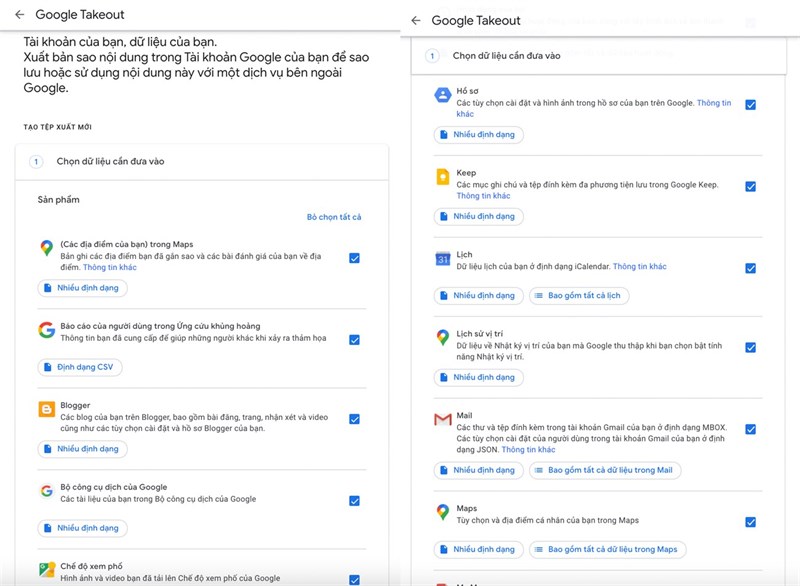Expand right step 1 Chọn dữ liệu cần đưa vào
800x586 pixels.
click(x=598, y=56)
